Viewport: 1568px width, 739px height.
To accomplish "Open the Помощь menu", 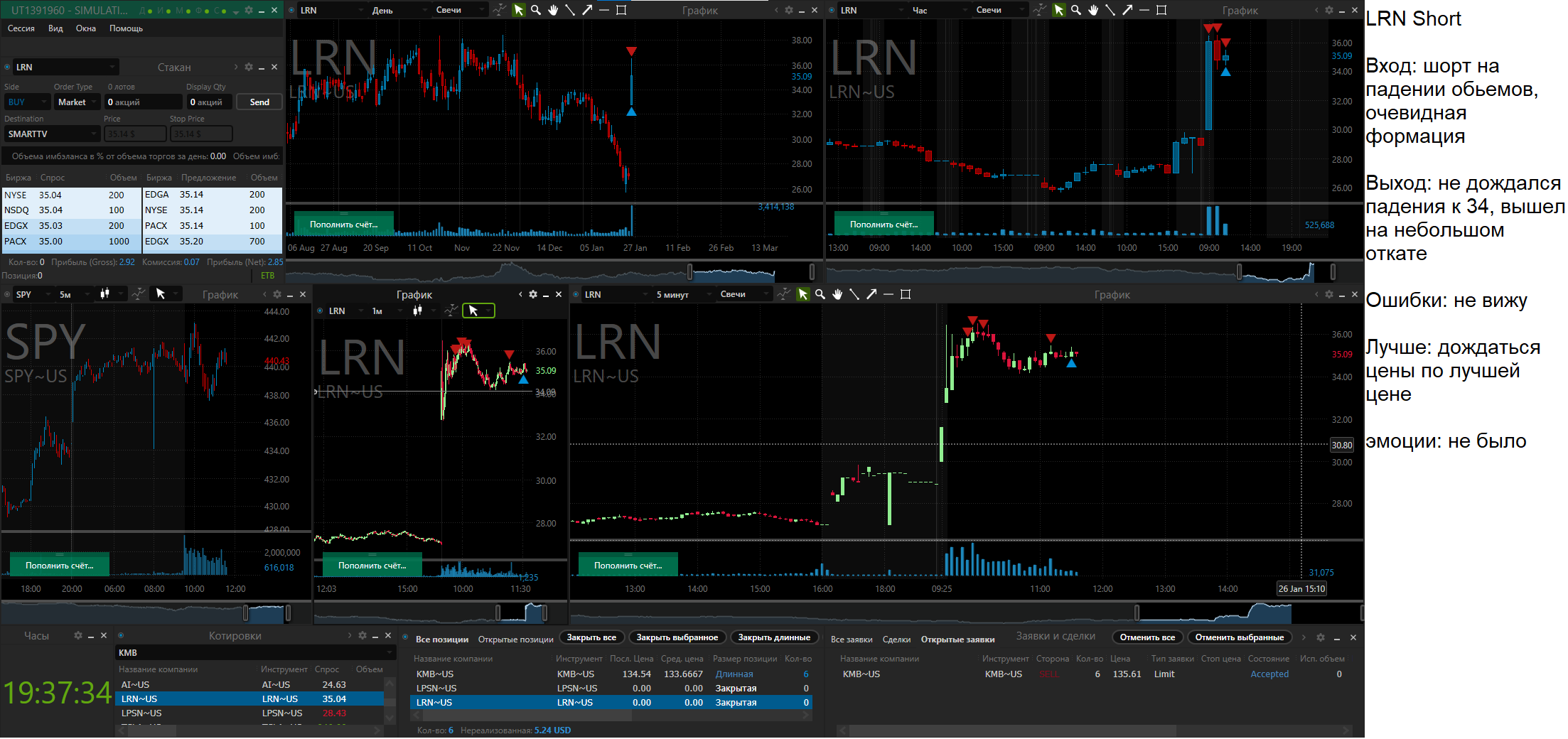I will pyautogui.click(x=127, y=28).
